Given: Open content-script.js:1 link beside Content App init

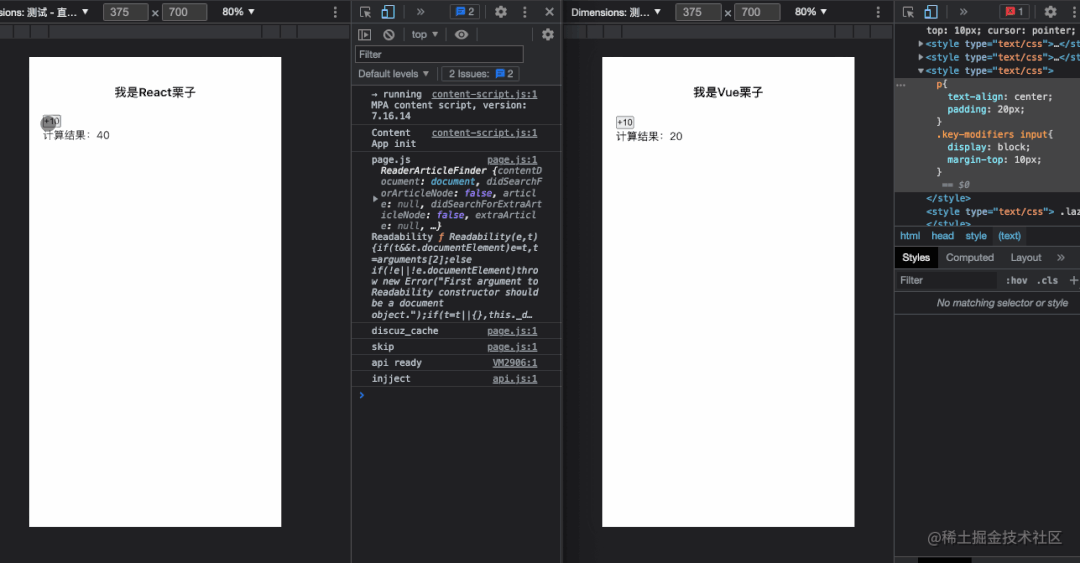Looking at the screenshot, I should (x=484, y=133).
